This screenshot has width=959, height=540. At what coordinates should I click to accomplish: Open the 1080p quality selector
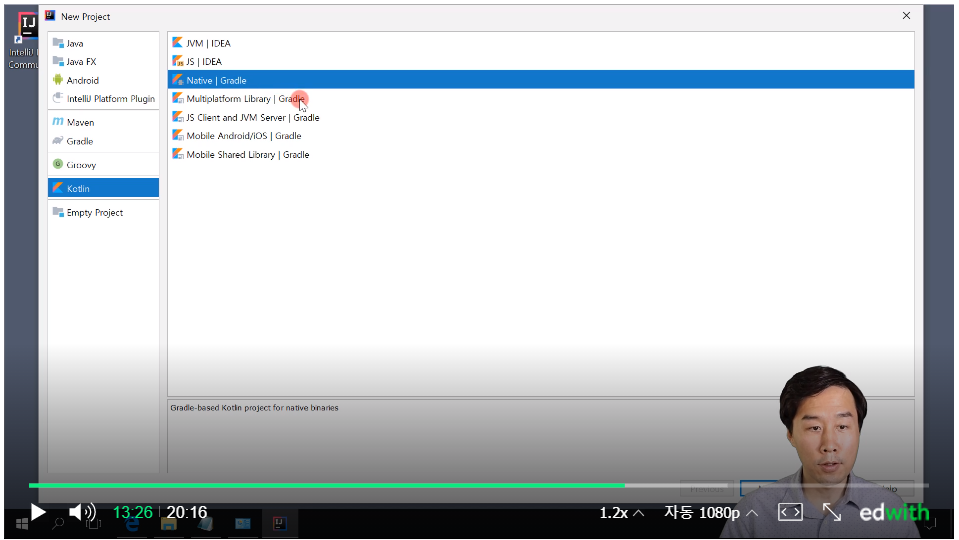pyautogui.click(x=711, y=512)
